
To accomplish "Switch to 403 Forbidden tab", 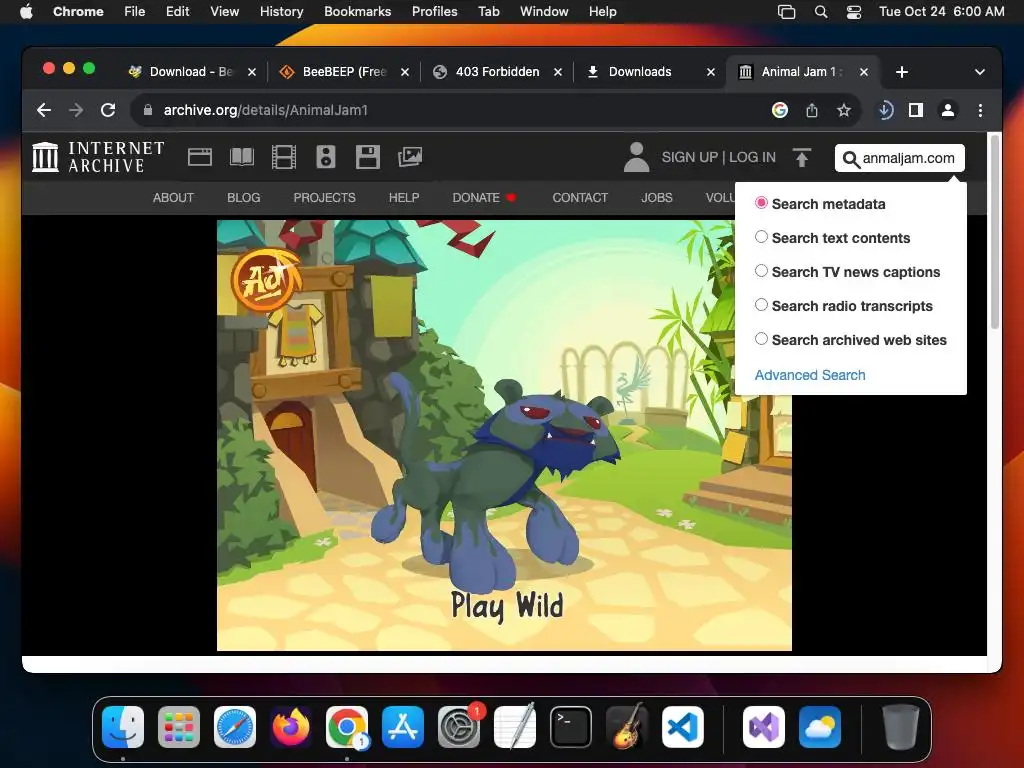I will 497,72.
